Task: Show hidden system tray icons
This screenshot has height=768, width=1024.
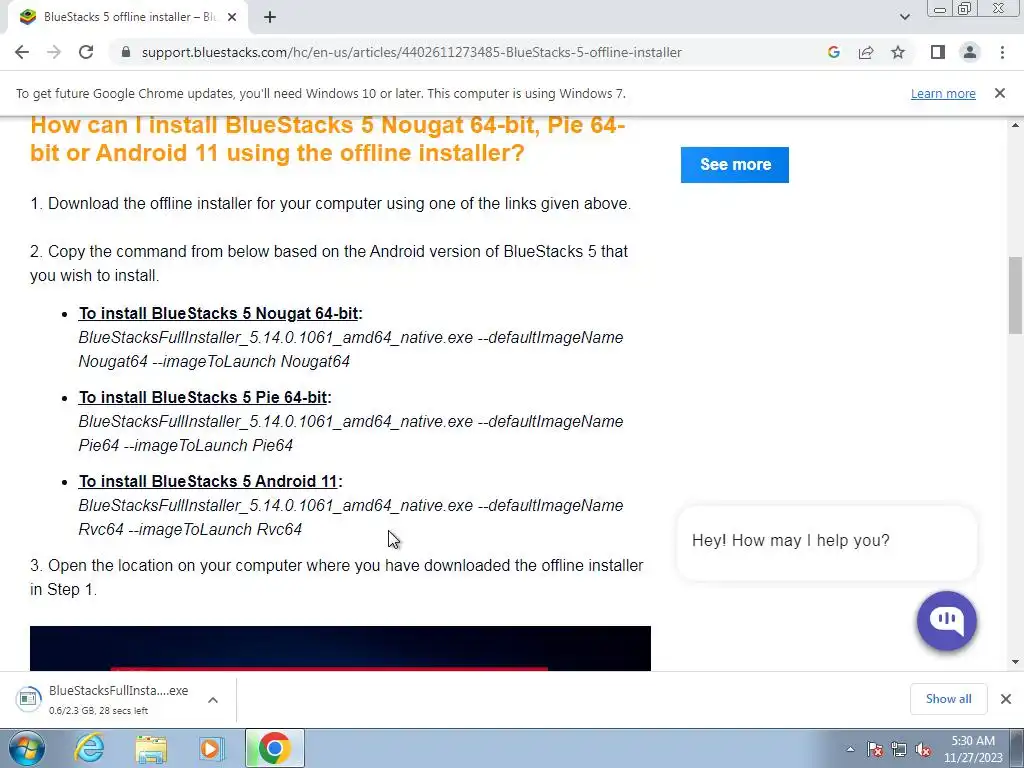Action: point(850,749)
